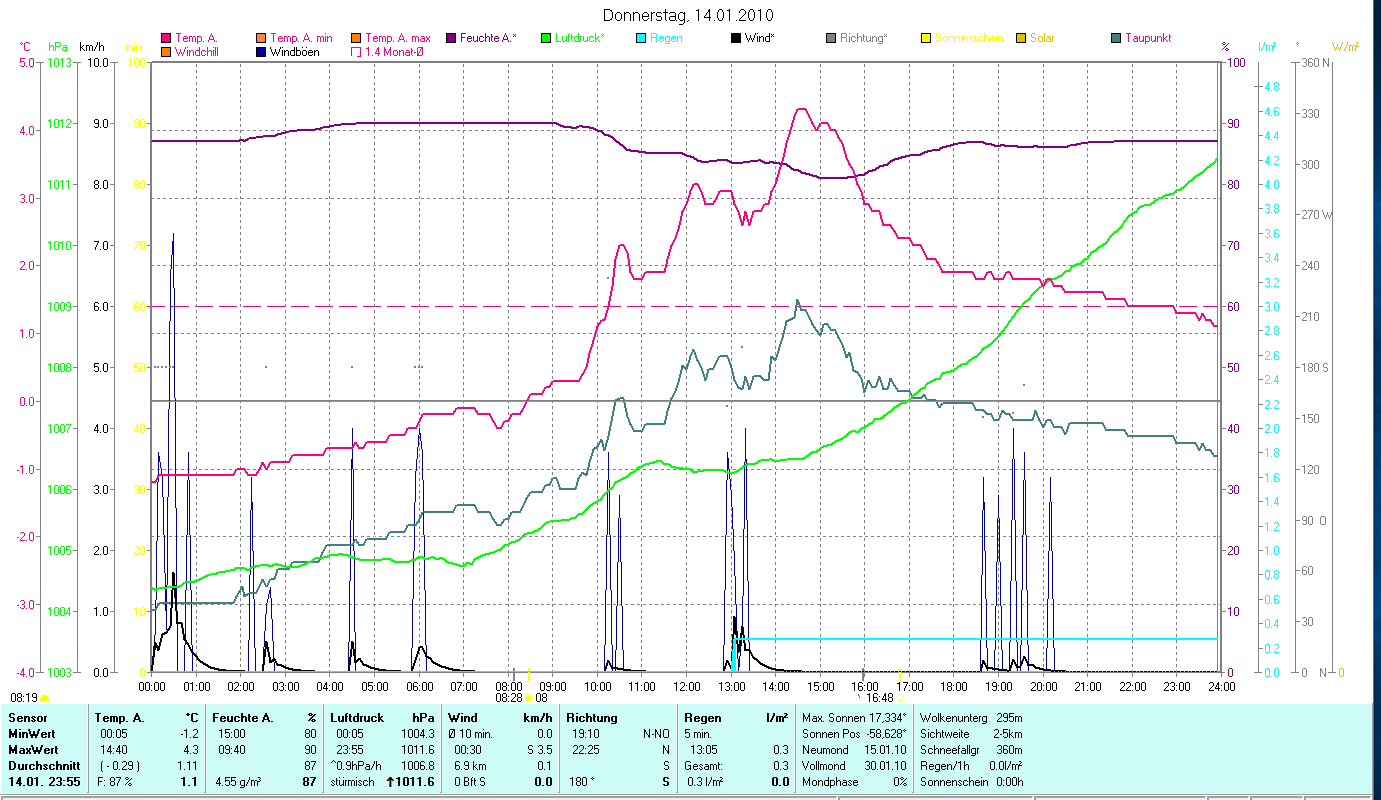
Task: Click the wind direction value 180 °
Action: point(582,782)
